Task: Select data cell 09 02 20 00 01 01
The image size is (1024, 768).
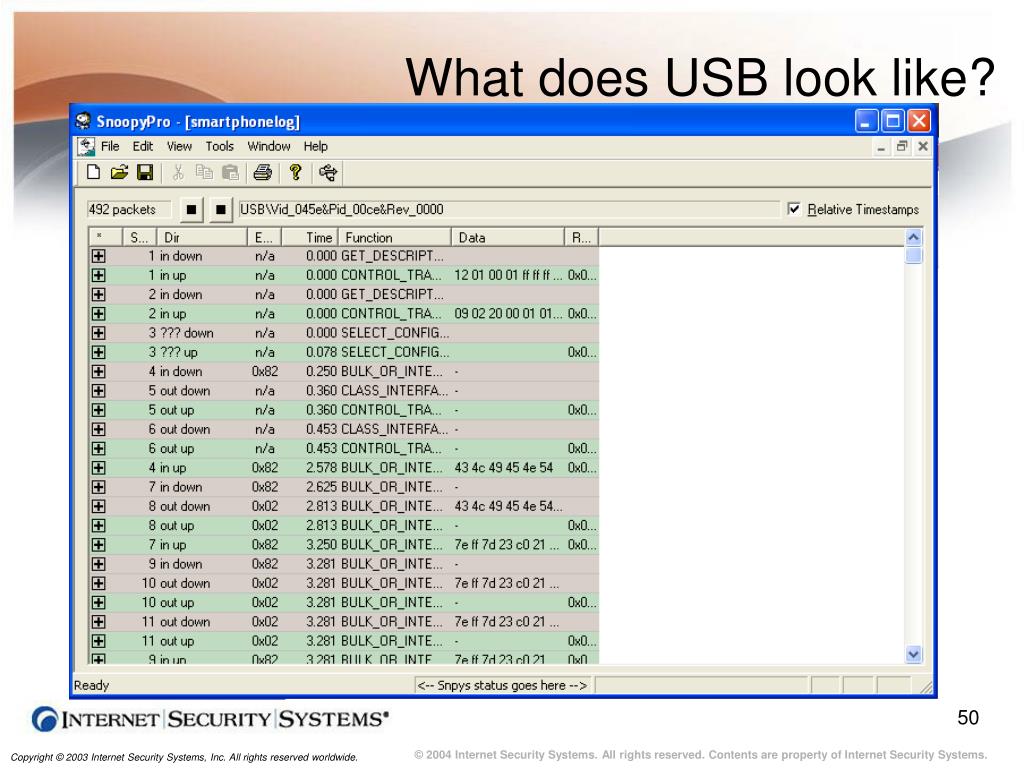Action: pyautogui.click(x=507, y=313)
